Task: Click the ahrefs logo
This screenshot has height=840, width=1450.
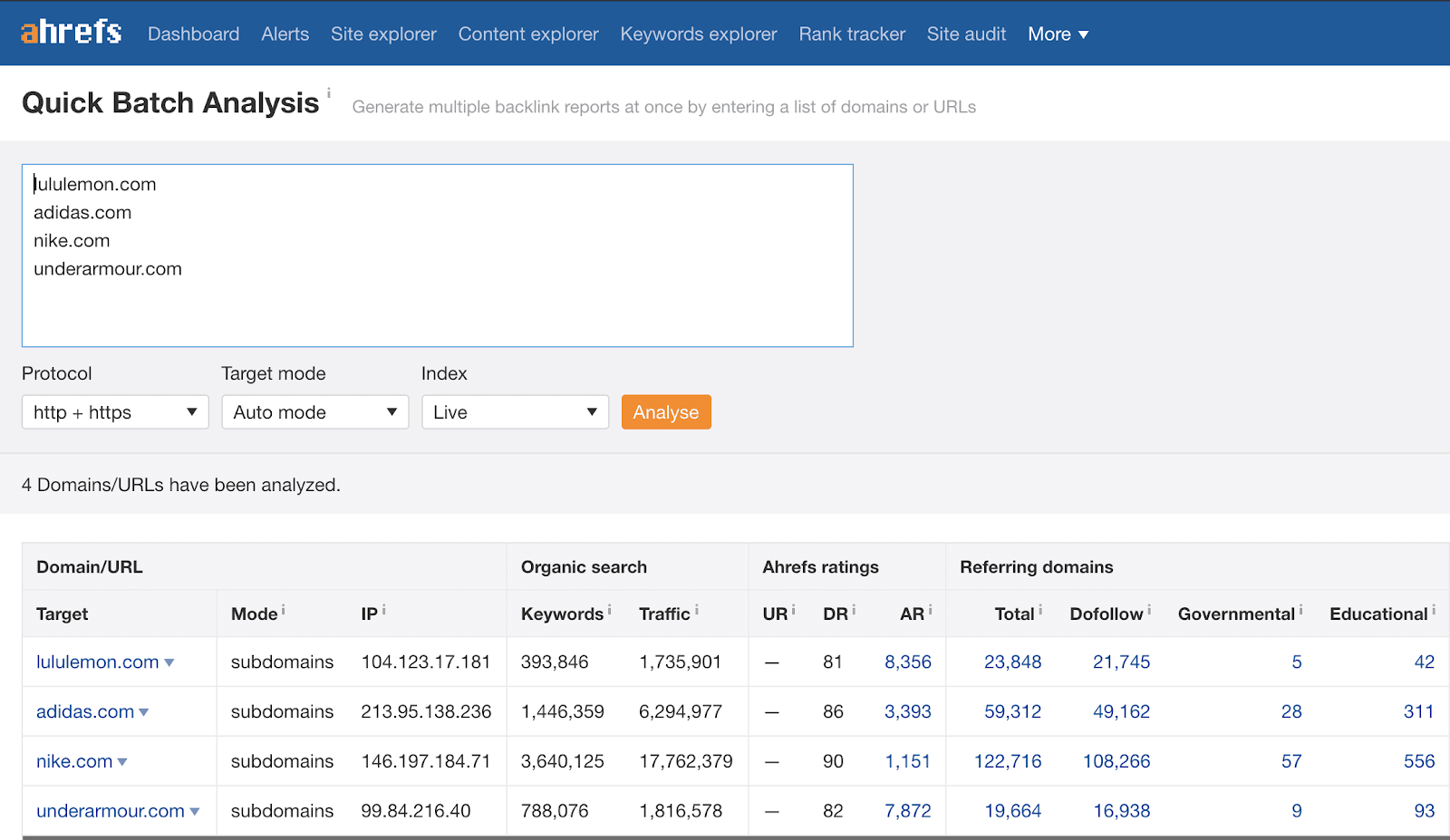Action: coord(72,33)
